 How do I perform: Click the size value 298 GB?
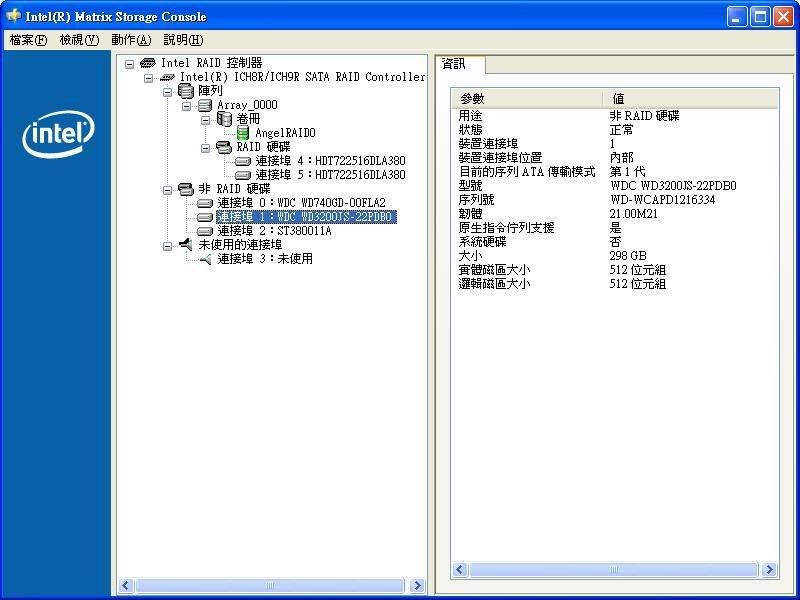(x=628, y=256)
